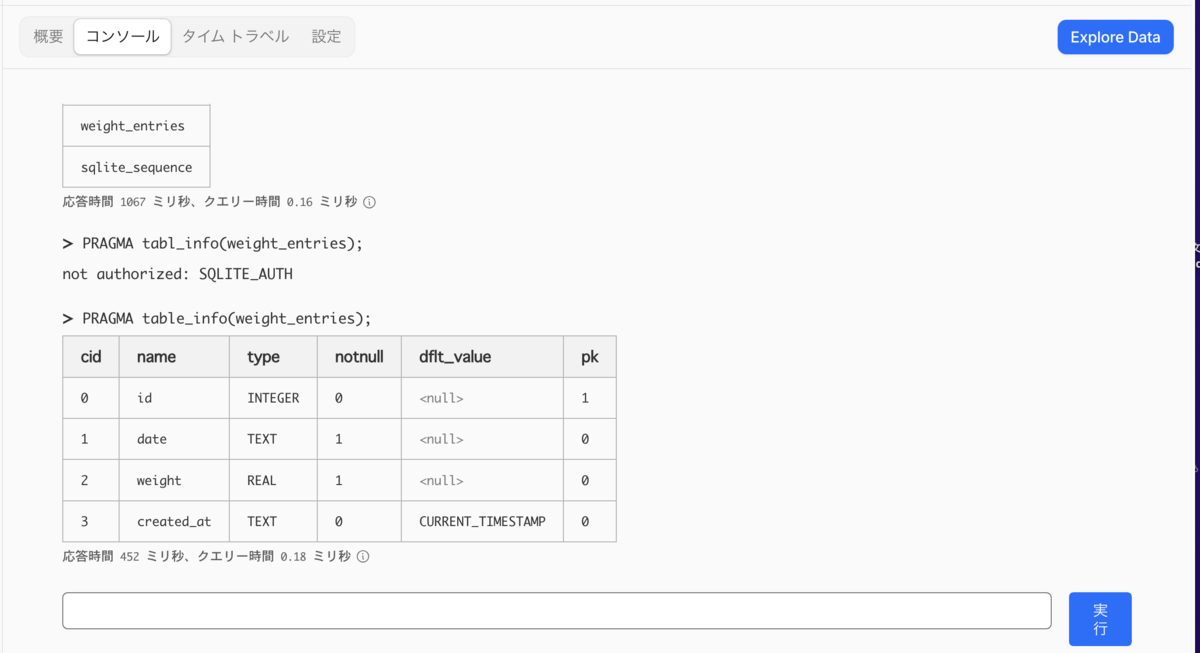Select the CURRENT_TIMESTAMP default value cell
Viewport: 1200px width, 653px height.
coord(482,521)
